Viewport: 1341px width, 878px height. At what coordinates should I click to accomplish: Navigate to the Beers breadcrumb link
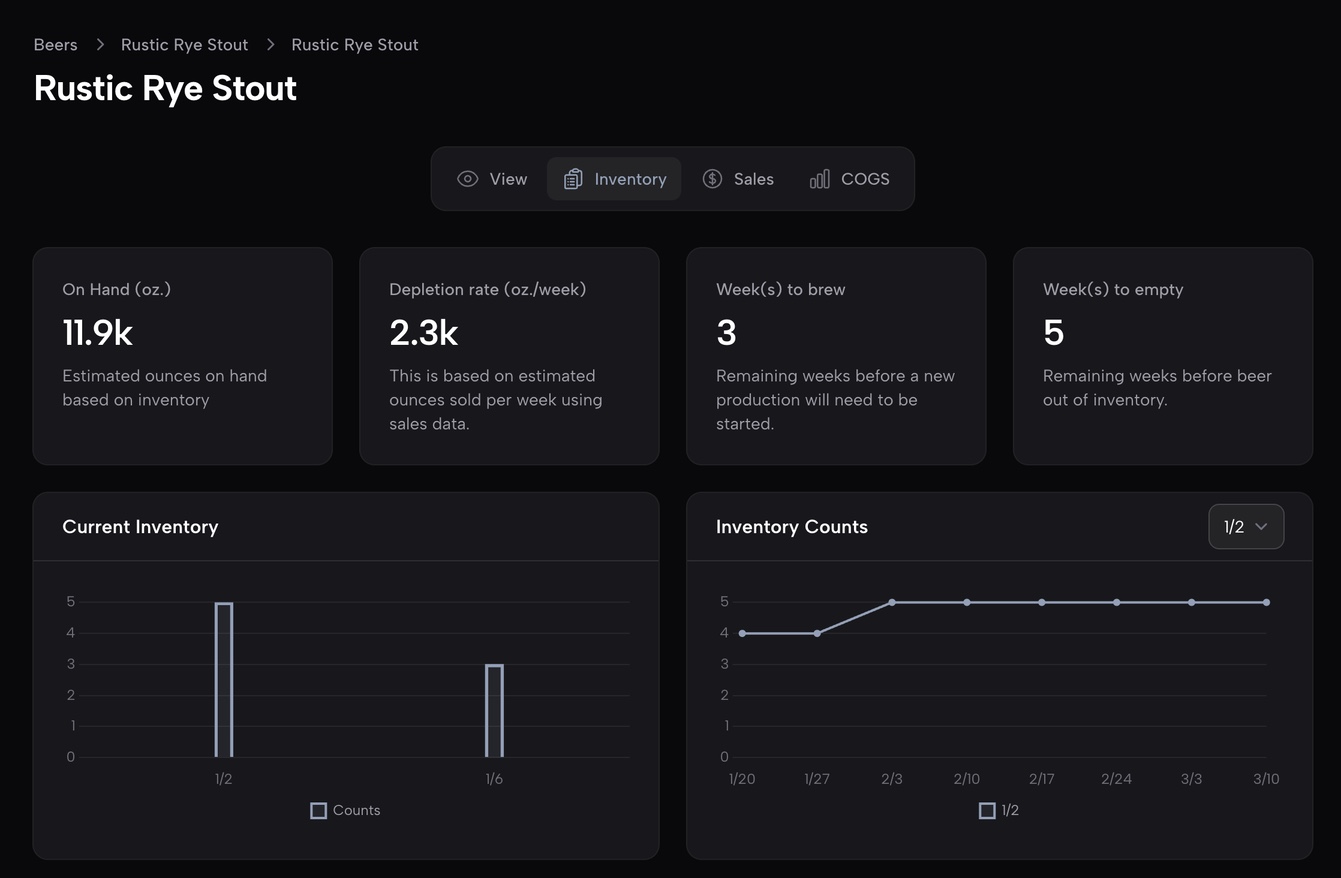tap(55, 44)
